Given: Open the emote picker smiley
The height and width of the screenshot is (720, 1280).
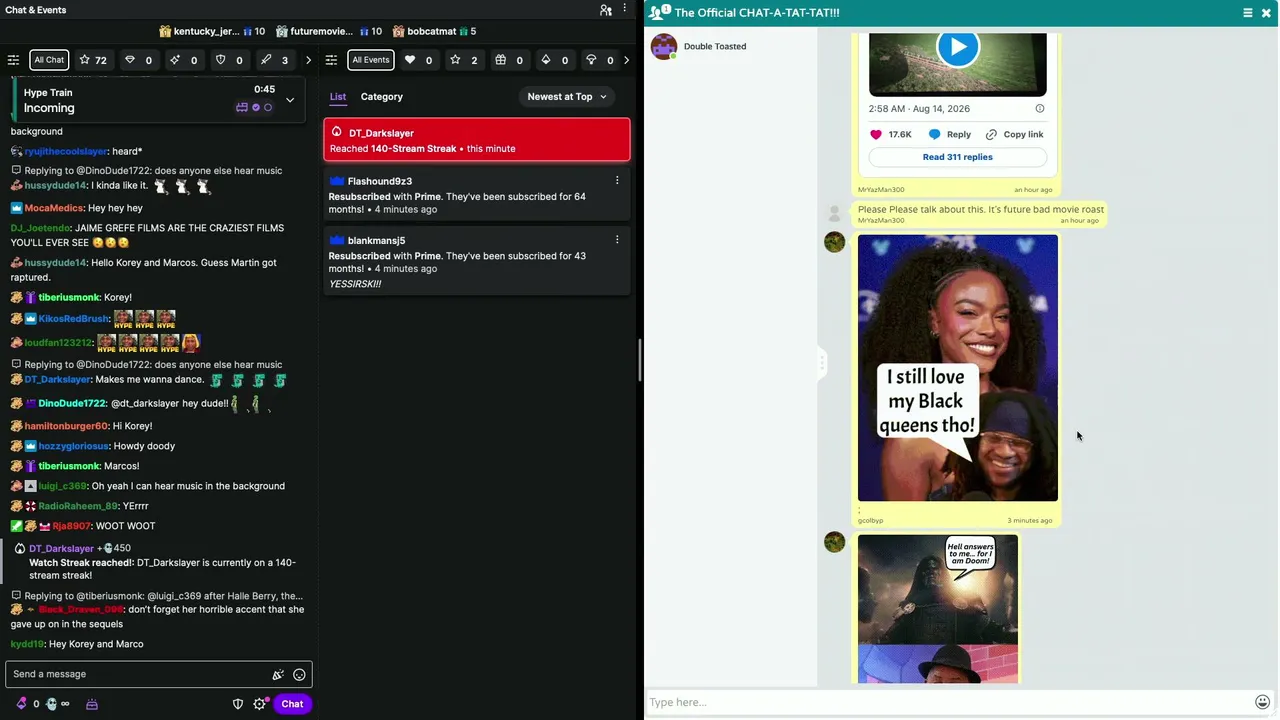Looking at the screenshot, I should click(x=299, y=675).
